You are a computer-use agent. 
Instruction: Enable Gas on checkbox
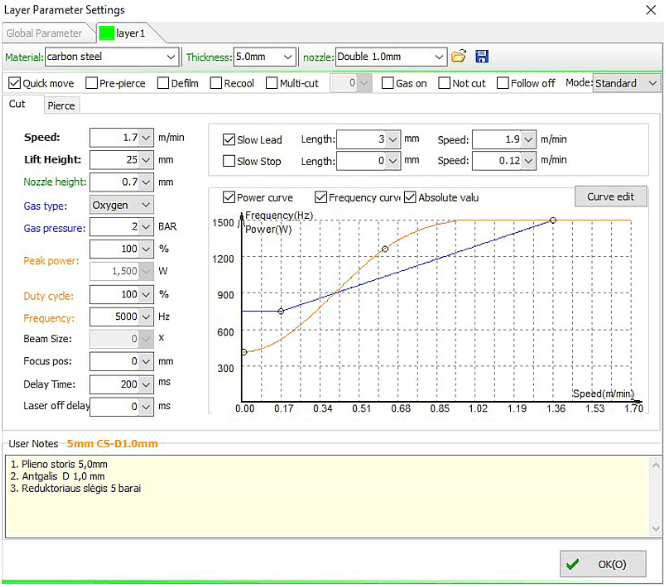coord(387,83)
